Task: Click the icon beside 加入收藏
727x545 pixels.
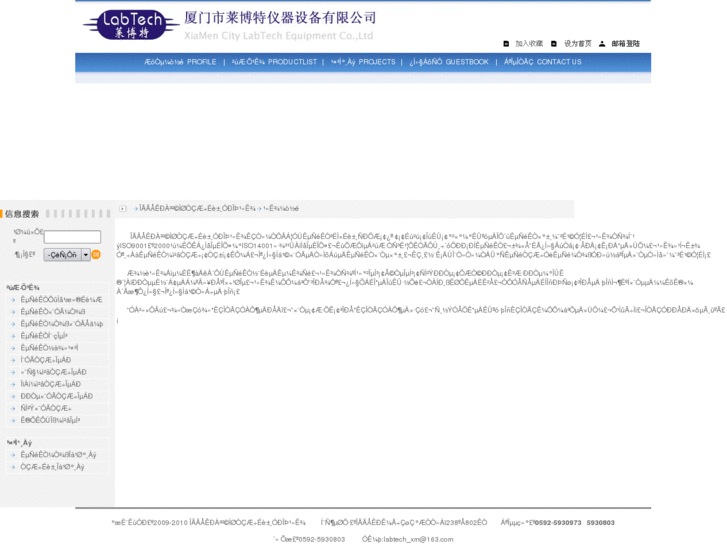Action: (506, 44)
